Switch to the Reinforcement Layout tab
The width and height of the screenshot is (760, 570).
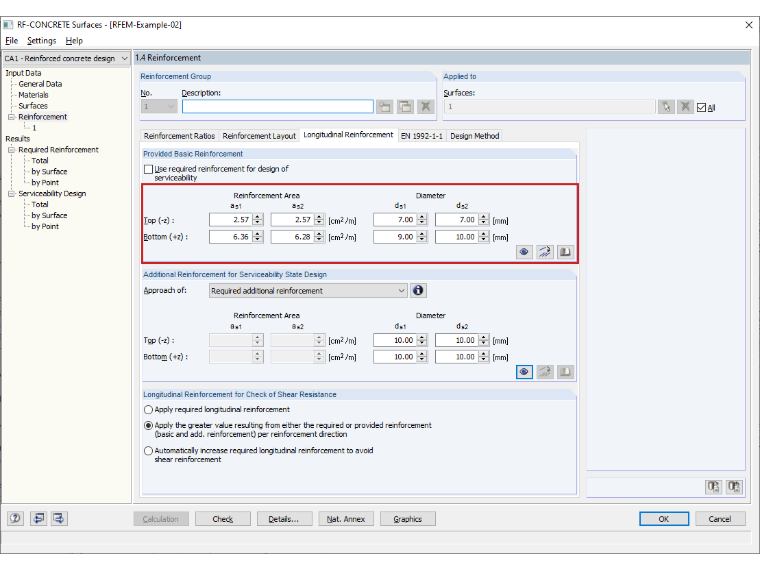259,136
